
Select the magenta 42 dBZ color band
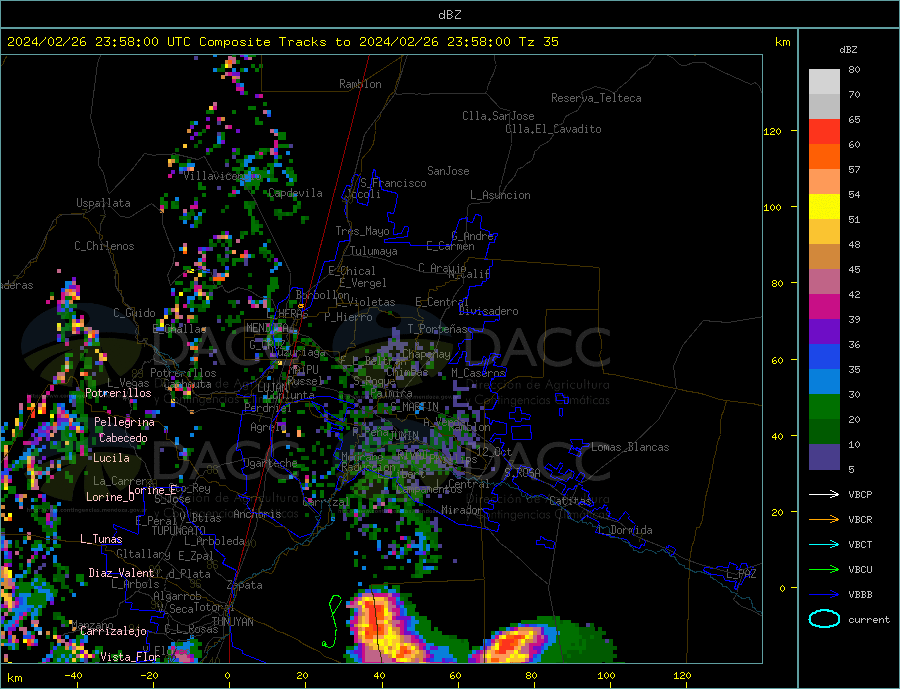tap(824, 307)
